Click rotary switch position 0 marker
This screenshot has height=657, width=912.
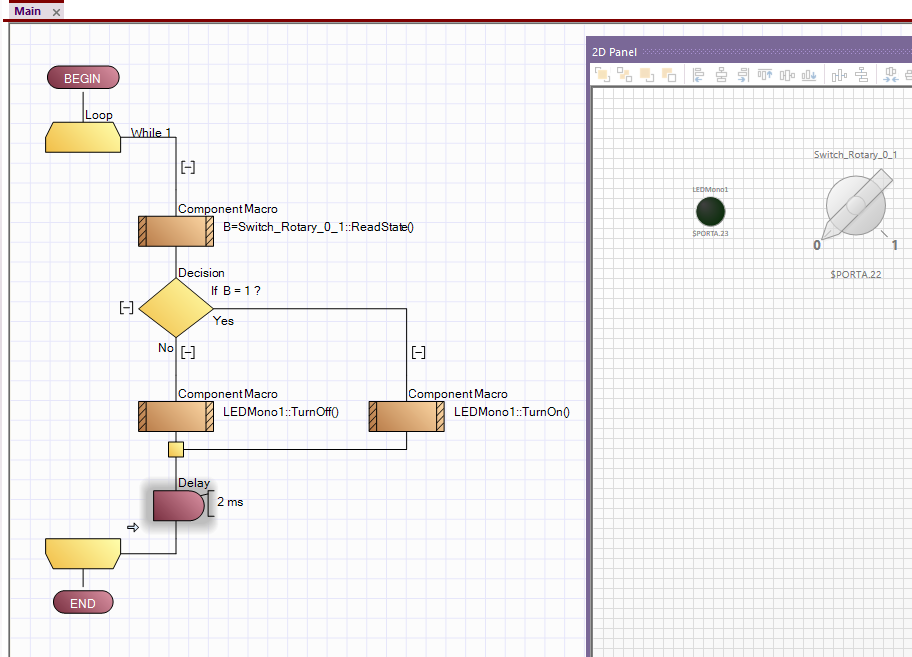pyautogui.click(x=817, y=245)
